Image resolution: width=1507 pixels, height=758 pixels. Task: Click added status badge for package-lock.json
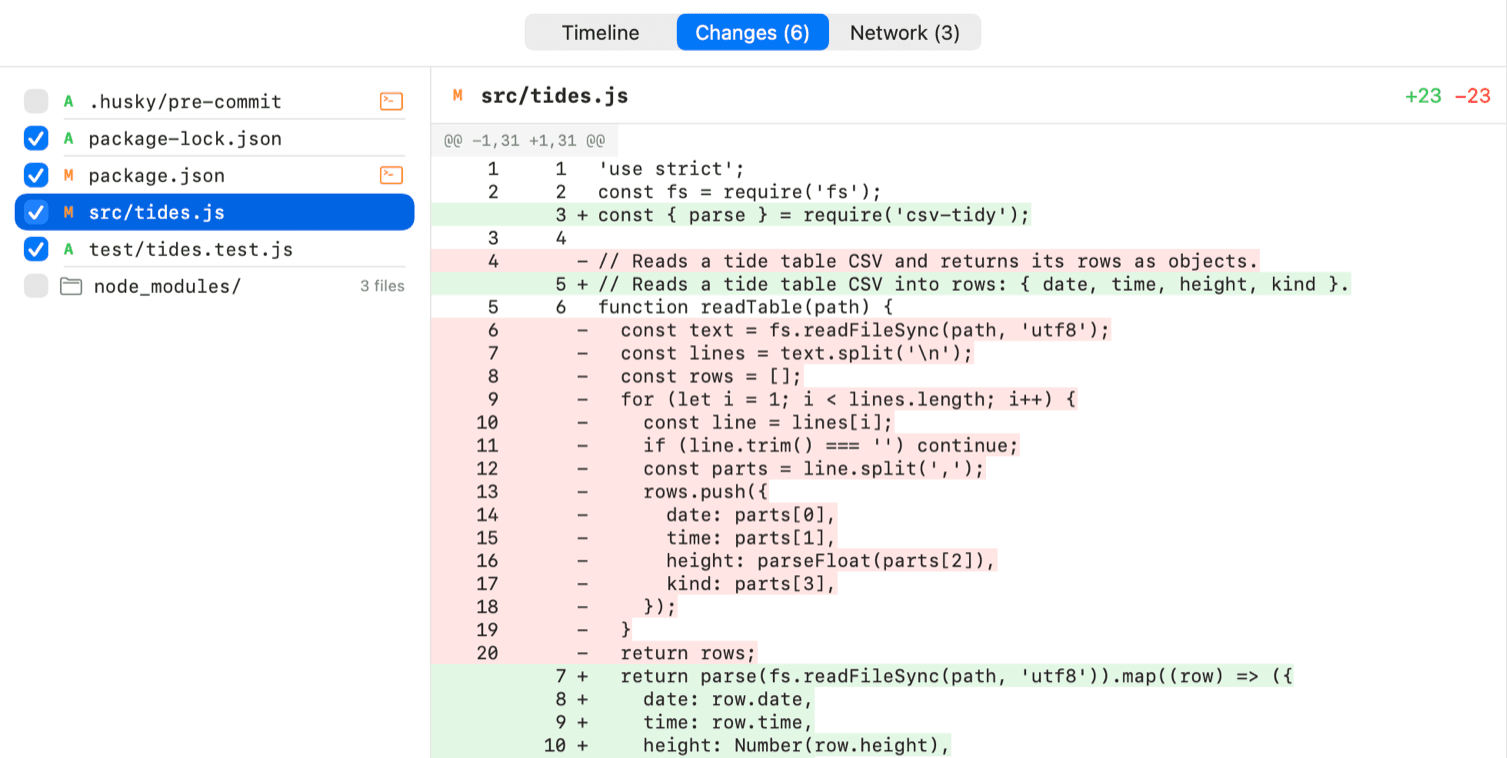click(68, 138)
